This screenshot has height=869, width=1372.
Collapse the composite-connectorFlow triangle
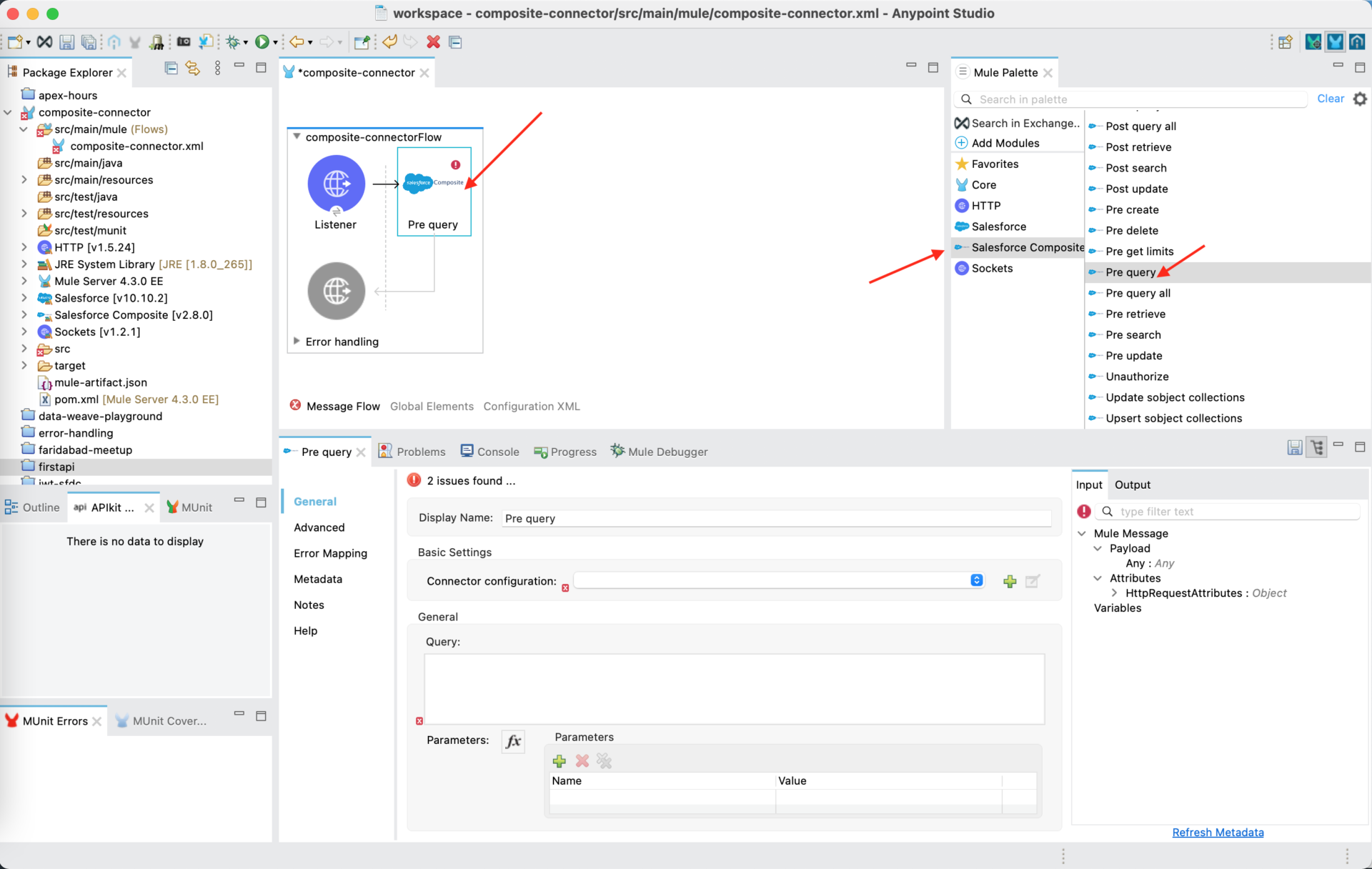(297, 136)
